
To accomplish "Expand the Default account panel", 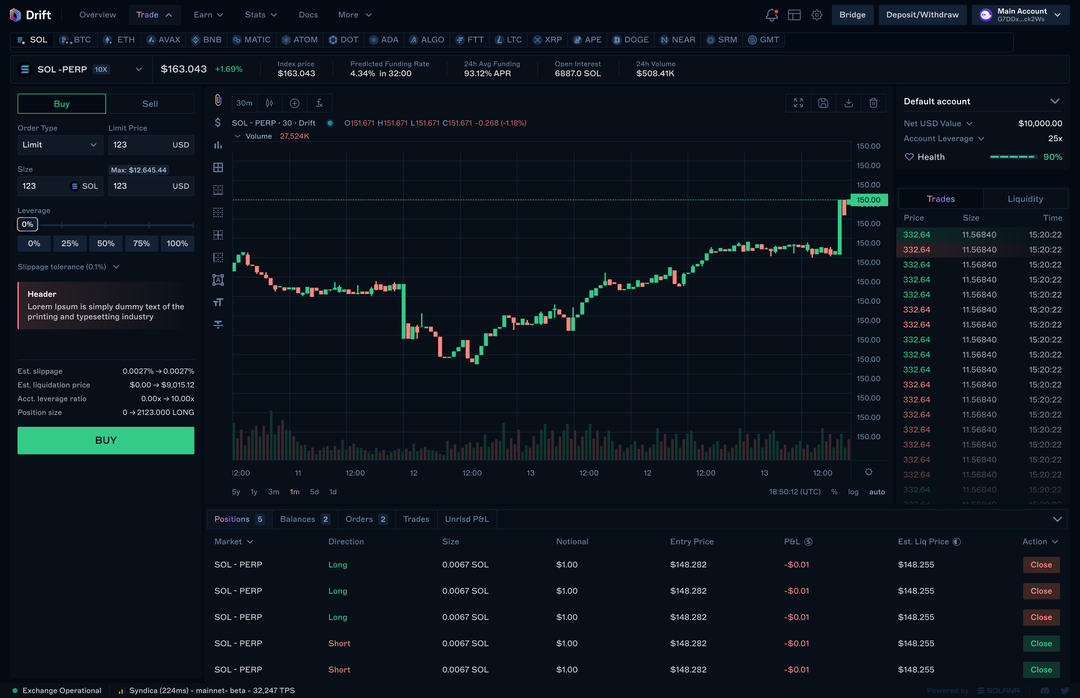I will pyautogui.click(x=1055, y=101).
